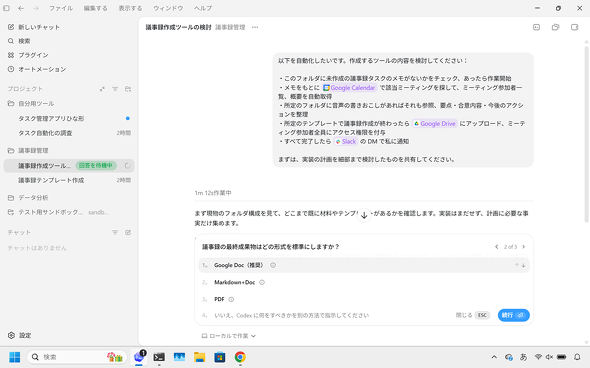The height and width of the screenshot is (368, 590).
Task: Show hidden system tray icons chevron
Action: click(494, 357)
